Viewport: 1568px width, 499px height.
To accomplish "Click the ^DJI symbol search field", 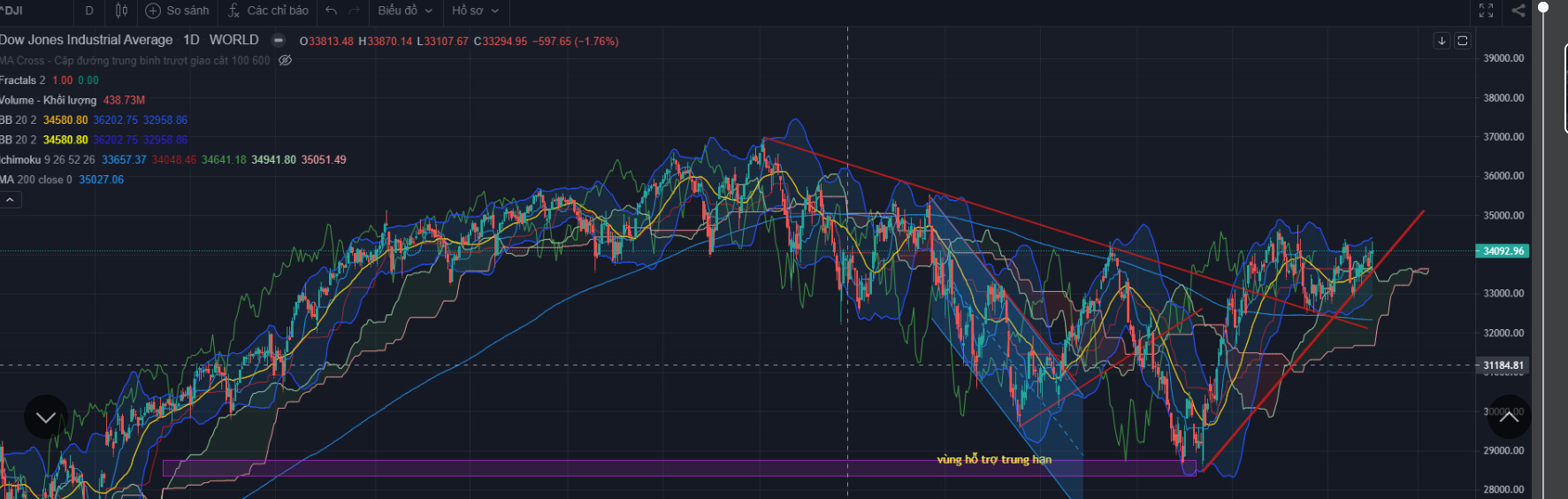I will pos(27,11).
